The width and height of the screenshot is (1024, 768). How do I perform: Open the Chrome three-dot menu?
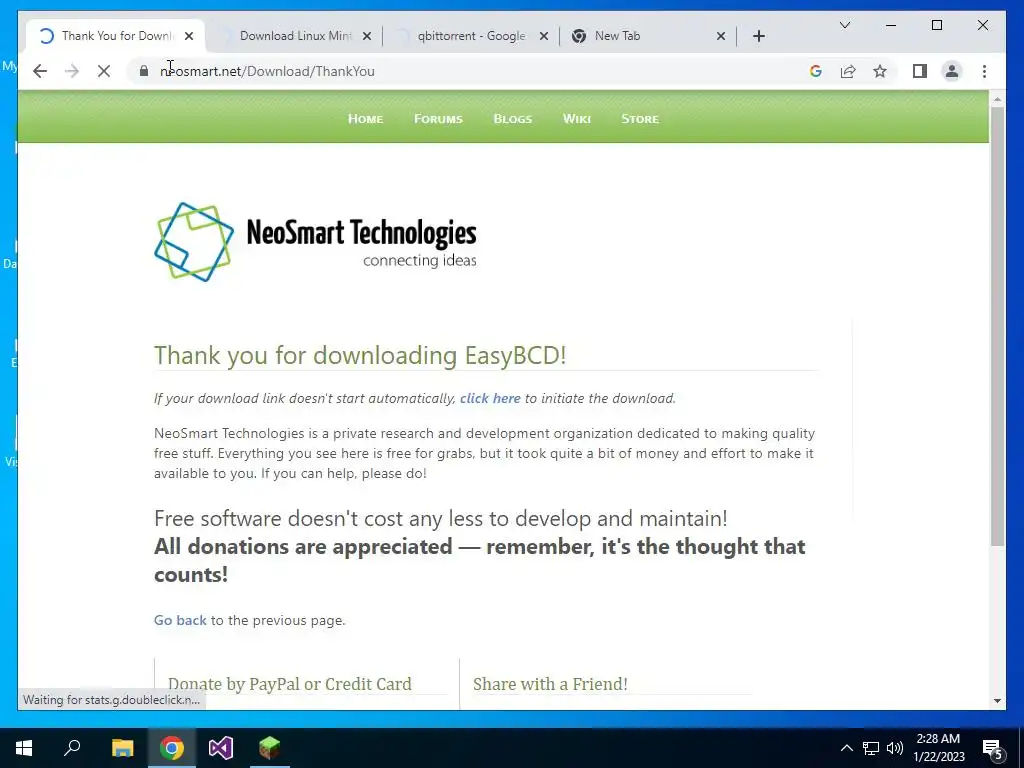[984, 71]
